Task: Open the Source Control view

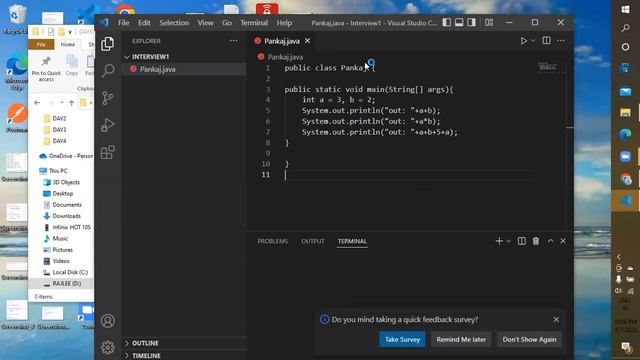Action: (x=108, y=98)
